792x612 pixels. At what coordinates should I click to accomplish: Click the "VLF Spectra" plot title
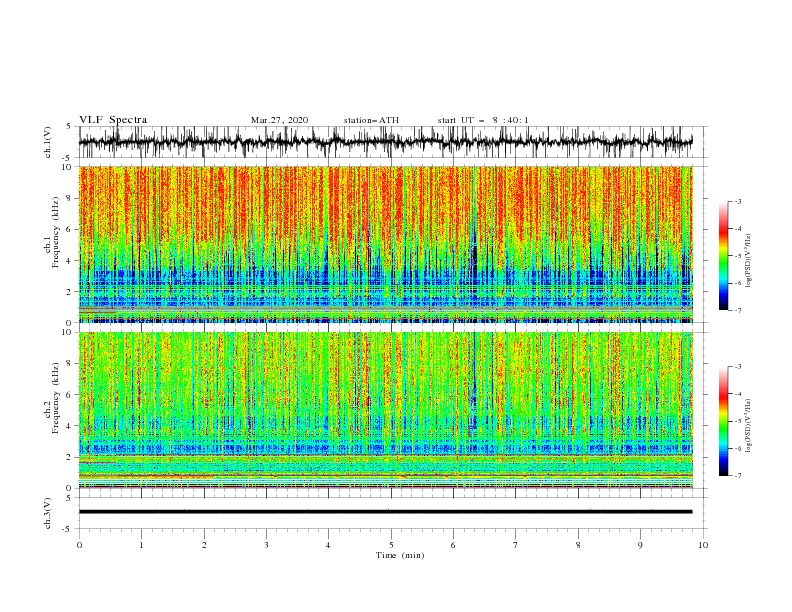pyautogui.click(x=113, y=120)
